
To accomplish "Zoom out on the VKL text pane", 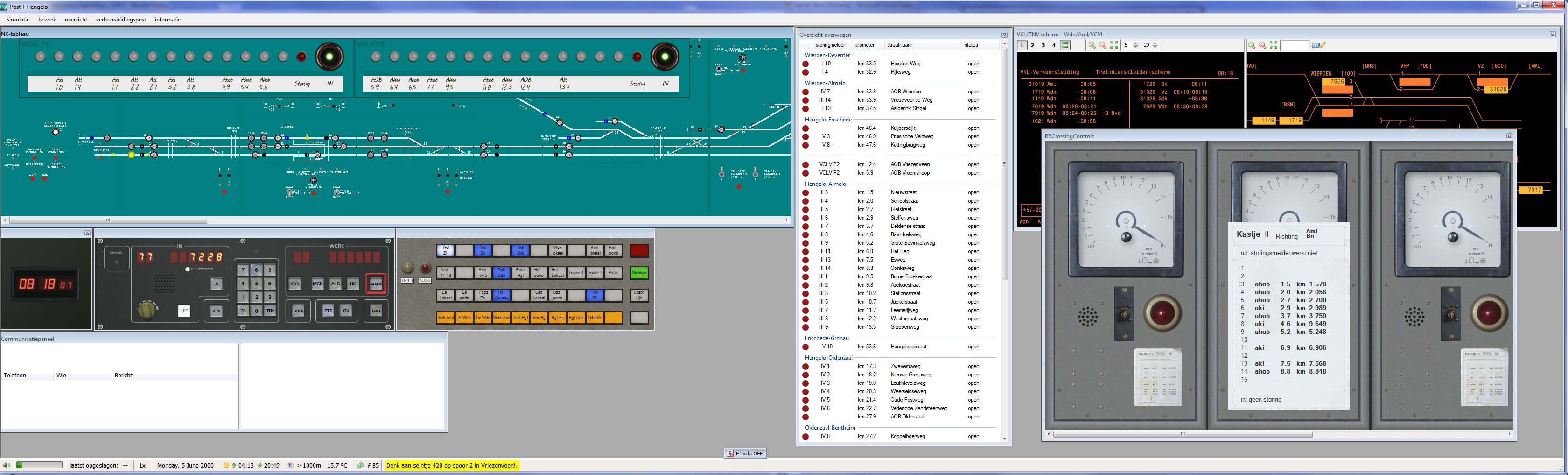I will point(1102,45).
